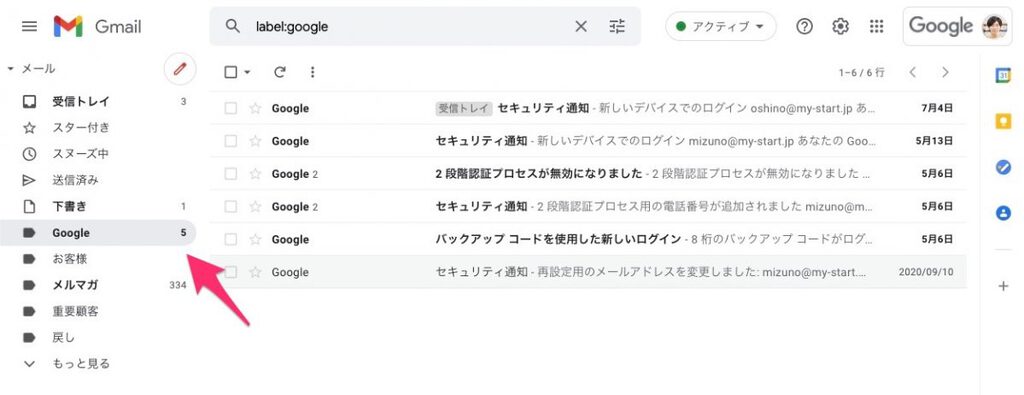
Task: Open the スヌーズ中 folder
Action: click(98, 154)
